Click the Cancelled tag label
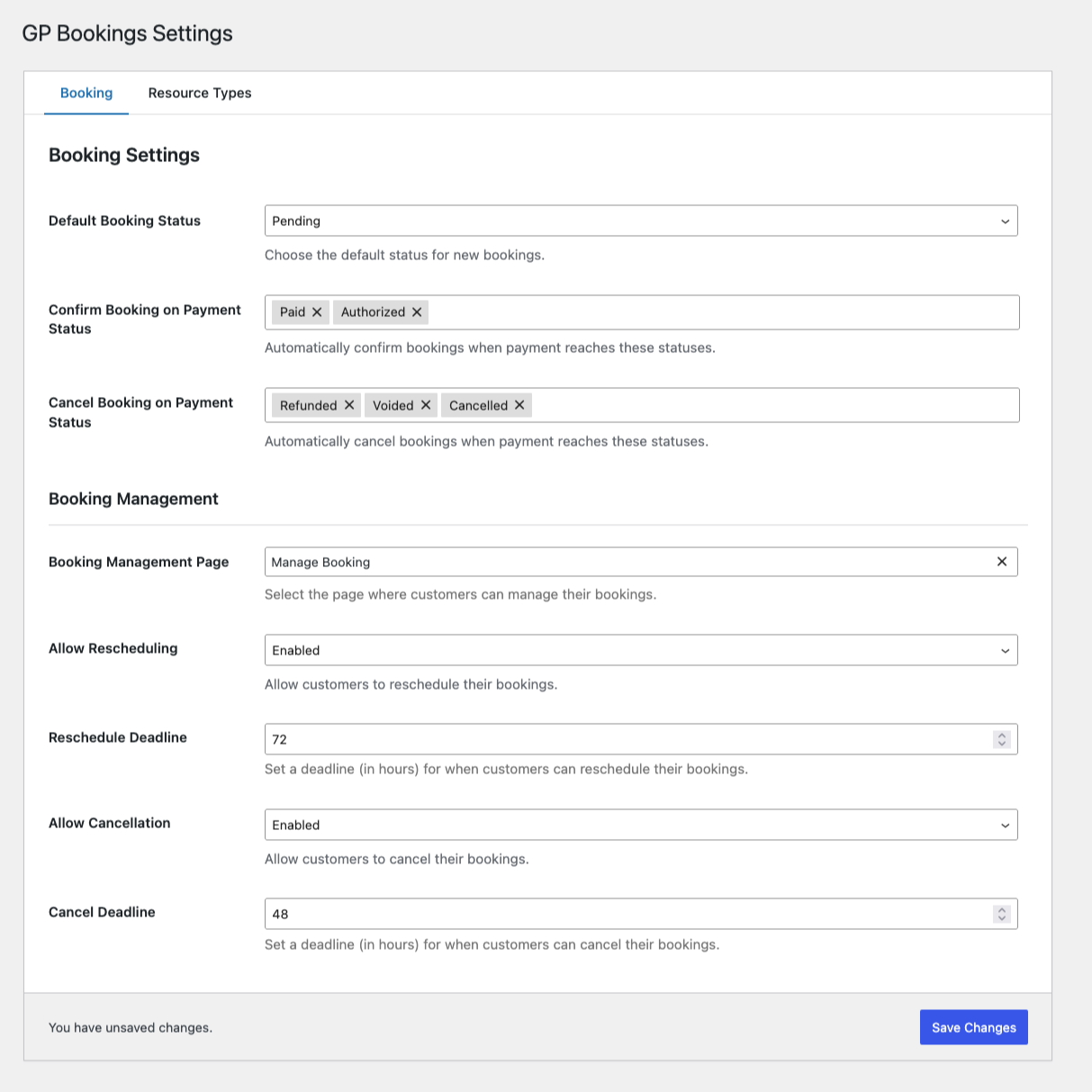The image size is (1092, 1092). coord(478,405)
